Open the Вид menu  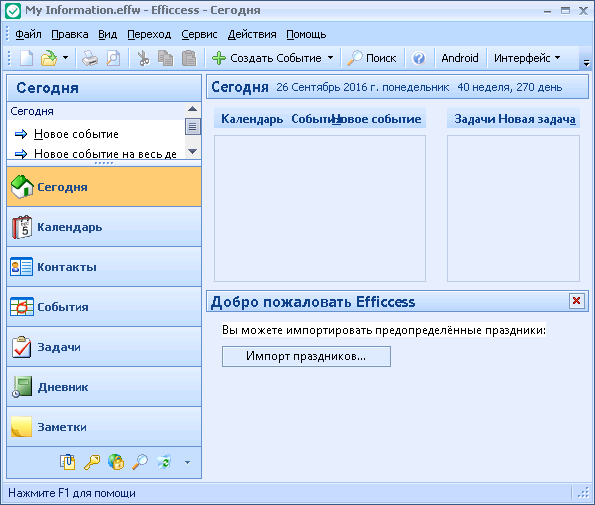(108, 35)
